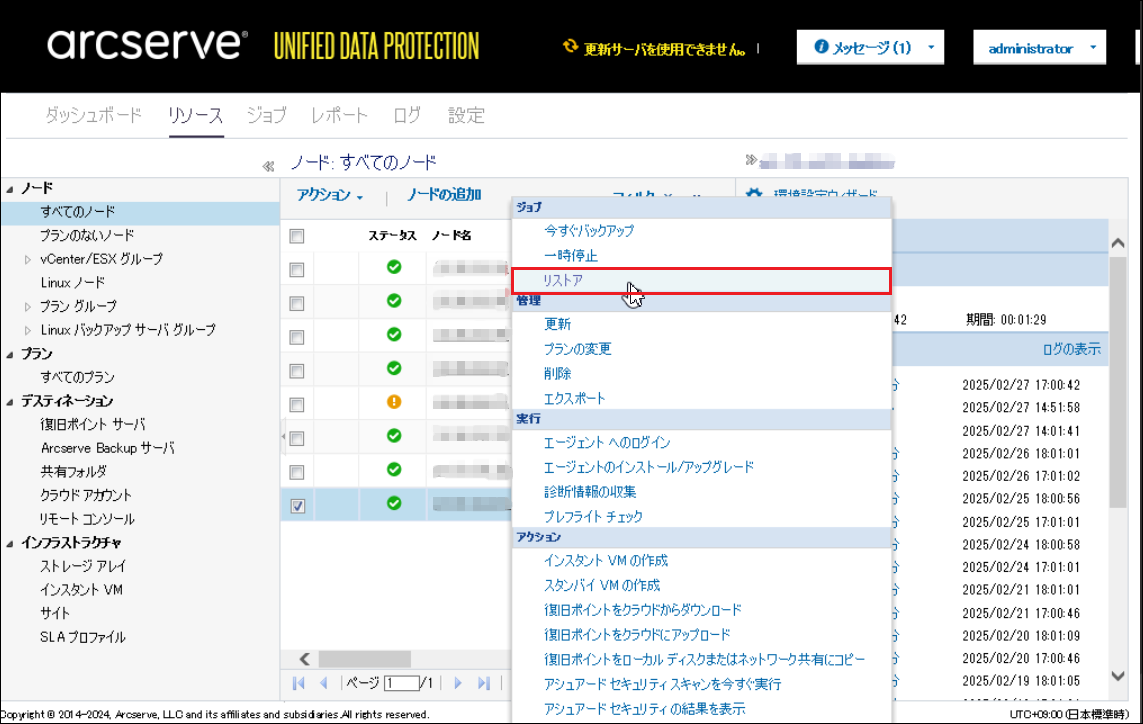
Task: Select リストア in context menu
Action: coord(701,281)
